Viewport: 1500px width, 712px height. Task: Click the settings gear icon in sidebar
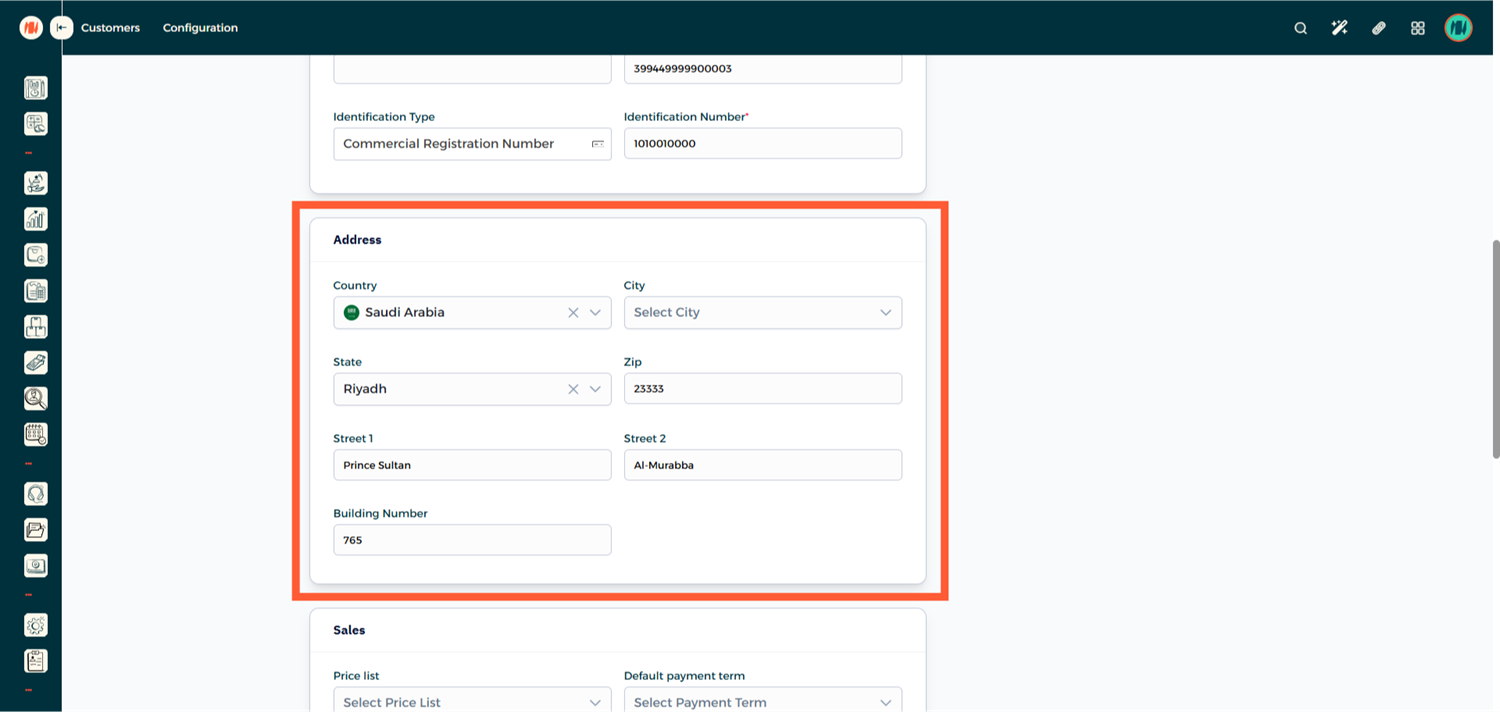pyautogui.click(x=36, y=625)
